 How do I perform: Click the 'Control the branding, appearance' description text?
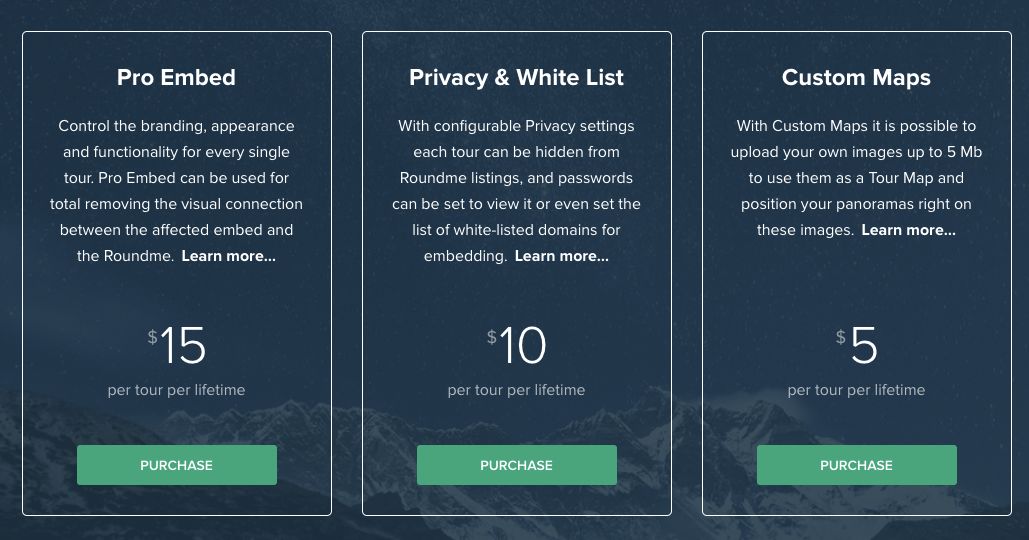177,126
